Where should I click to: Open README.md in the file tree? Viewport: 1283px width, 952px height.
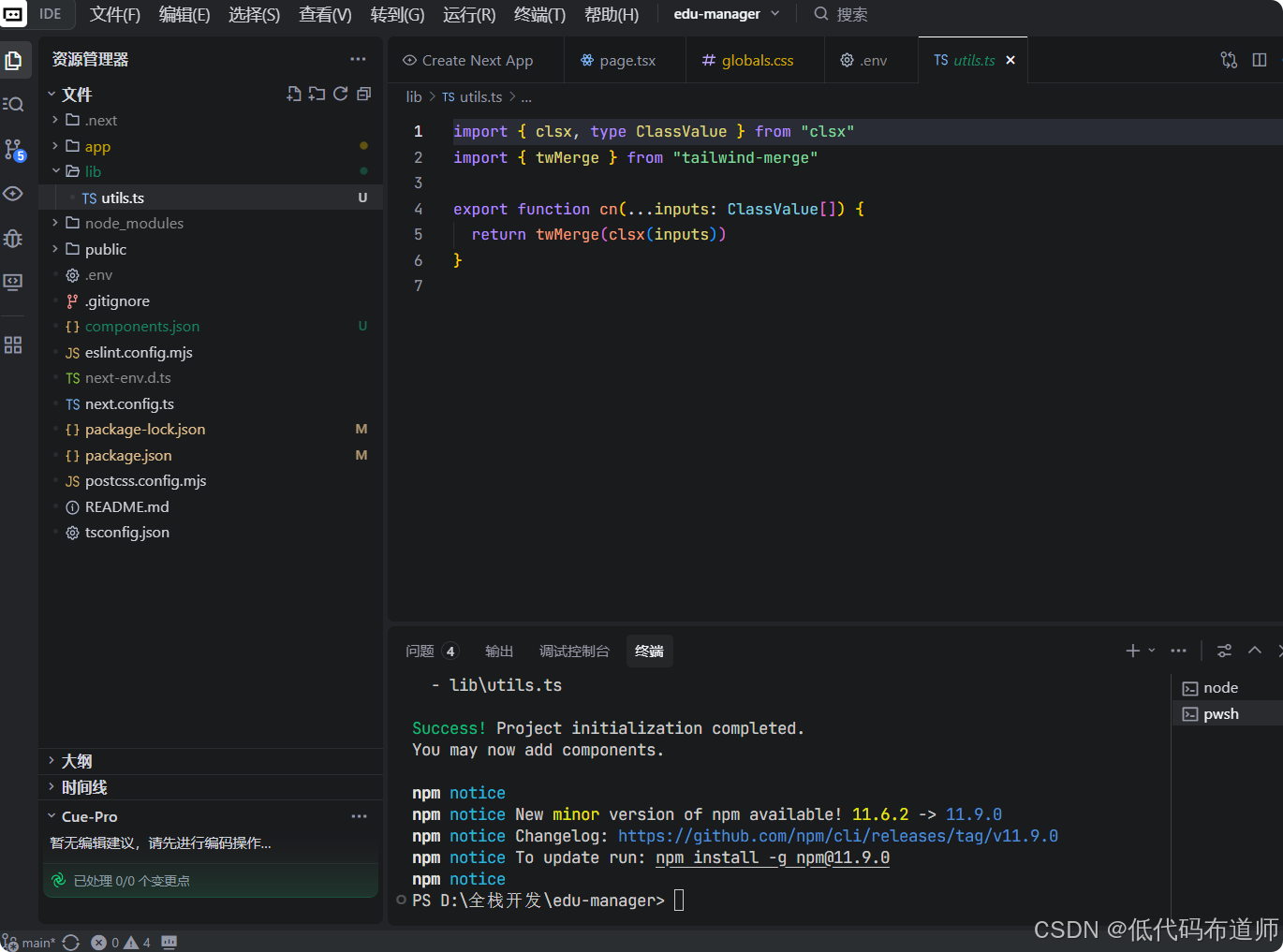pyautogui.click(x=211, y=506)
